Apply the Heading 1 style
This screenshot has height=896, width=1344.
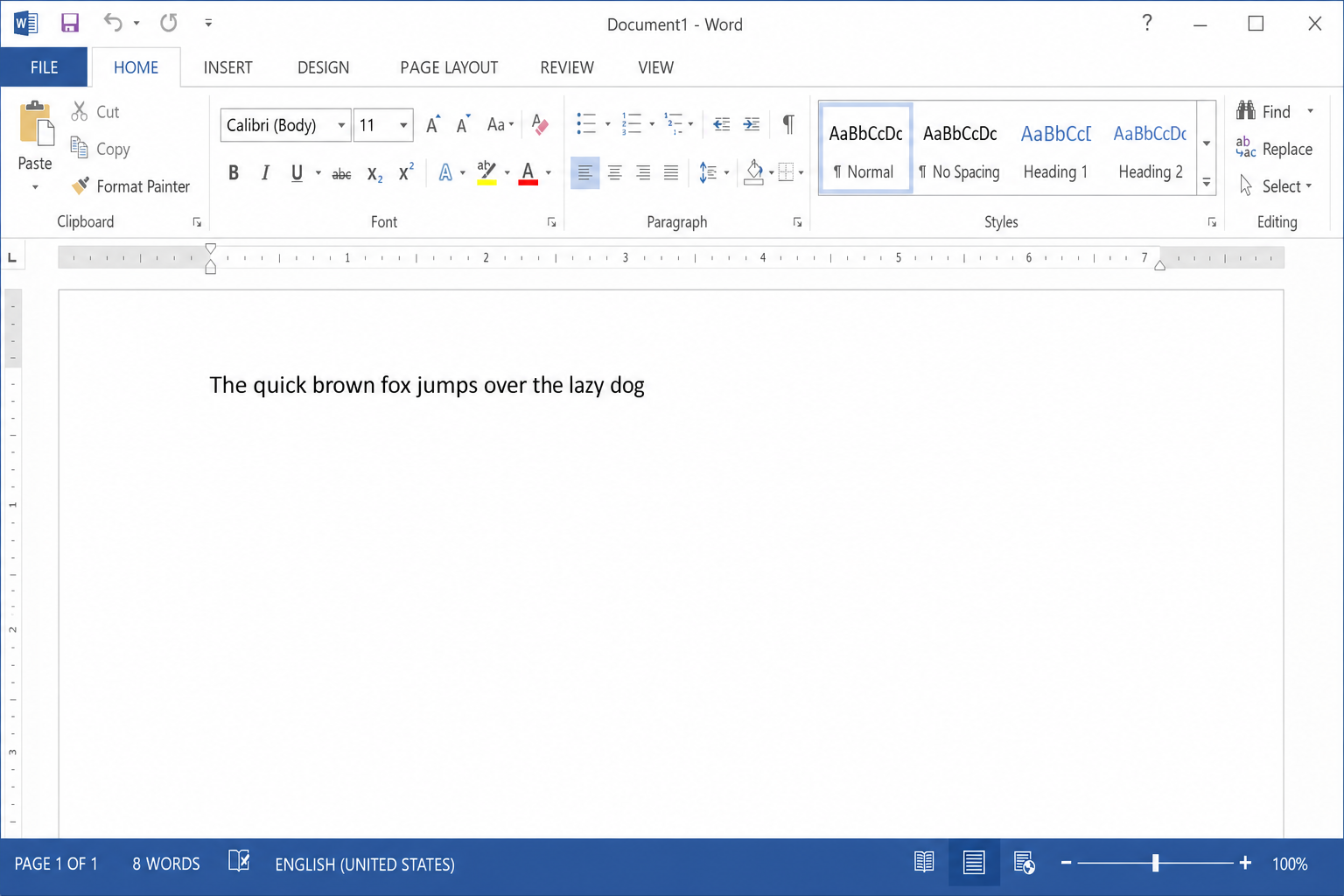(x=1055, y=149)
